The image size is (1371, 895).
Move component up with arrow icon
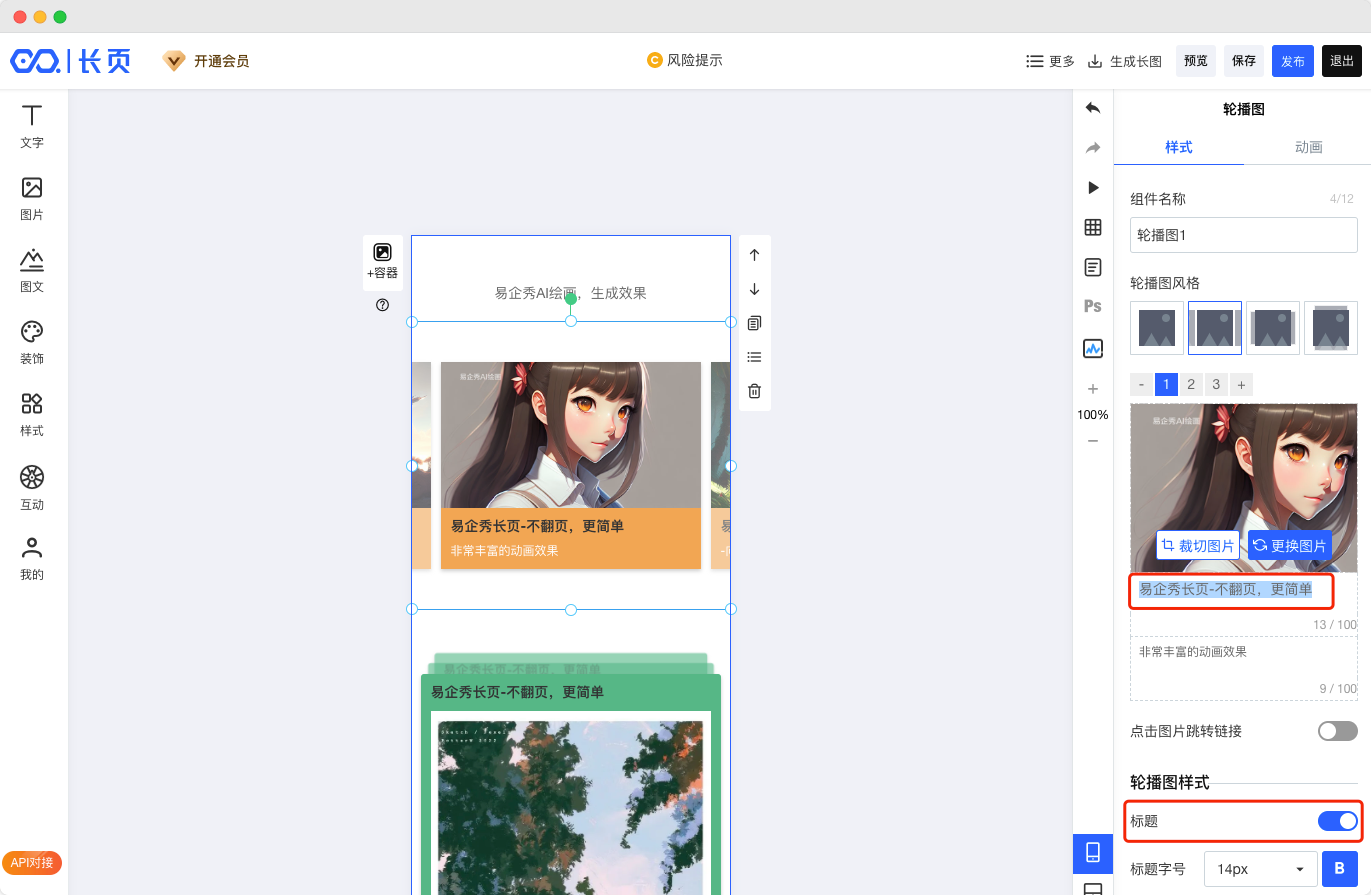[x=755, y=255]
